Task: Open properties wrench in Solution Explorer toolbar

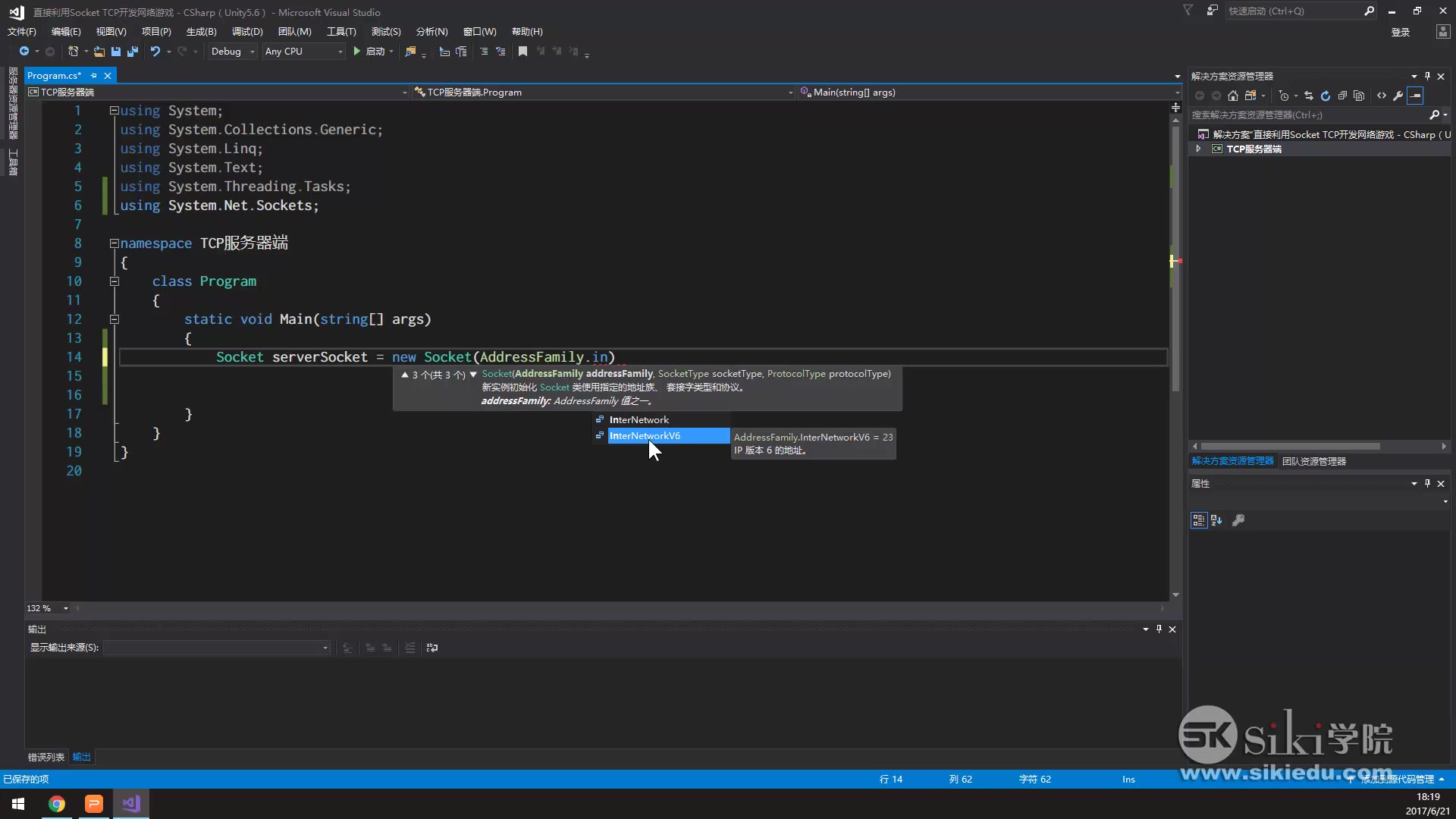Action: (x=1398, y=96)
